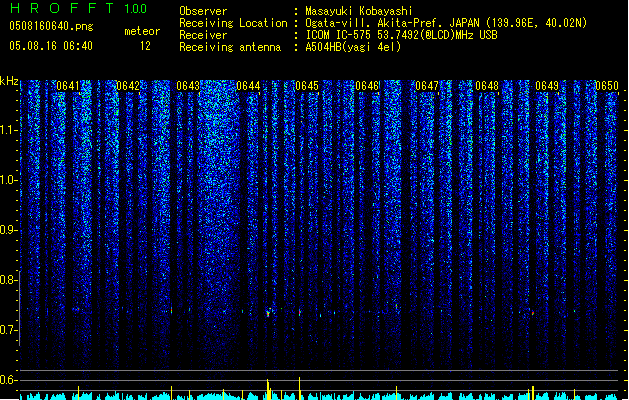This screenshot has width=629, height=400.
Task: Click the 0.7 kHz axis label
Action: tap(9, 330)
